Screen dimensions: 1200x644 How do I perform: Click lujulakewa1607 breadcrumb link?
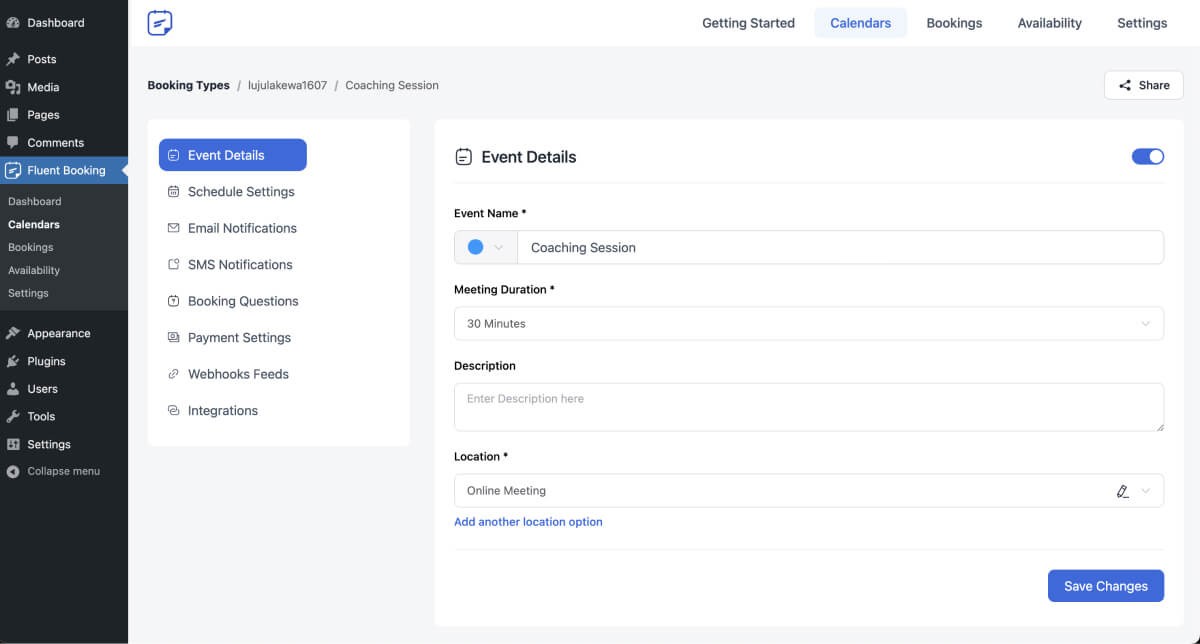[x=288, y=85]
